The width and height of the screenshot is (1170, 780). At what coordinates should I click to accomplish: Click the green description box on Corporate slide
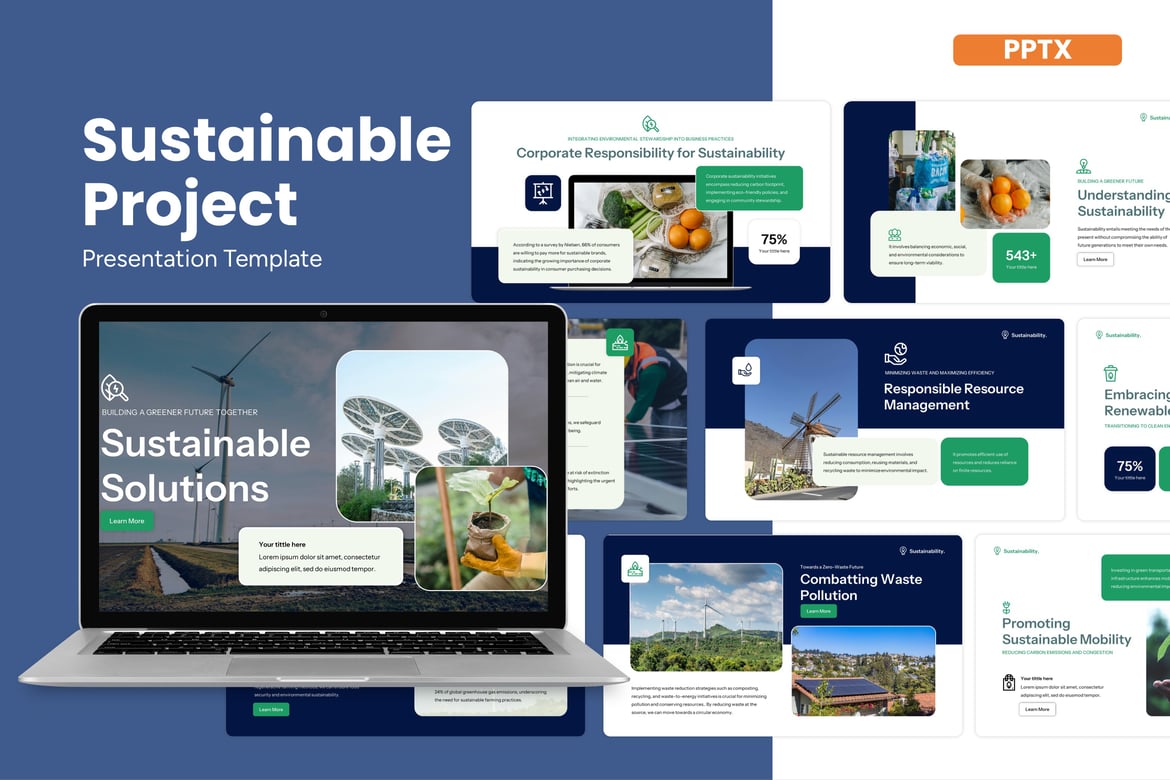(x=749, y=188)
